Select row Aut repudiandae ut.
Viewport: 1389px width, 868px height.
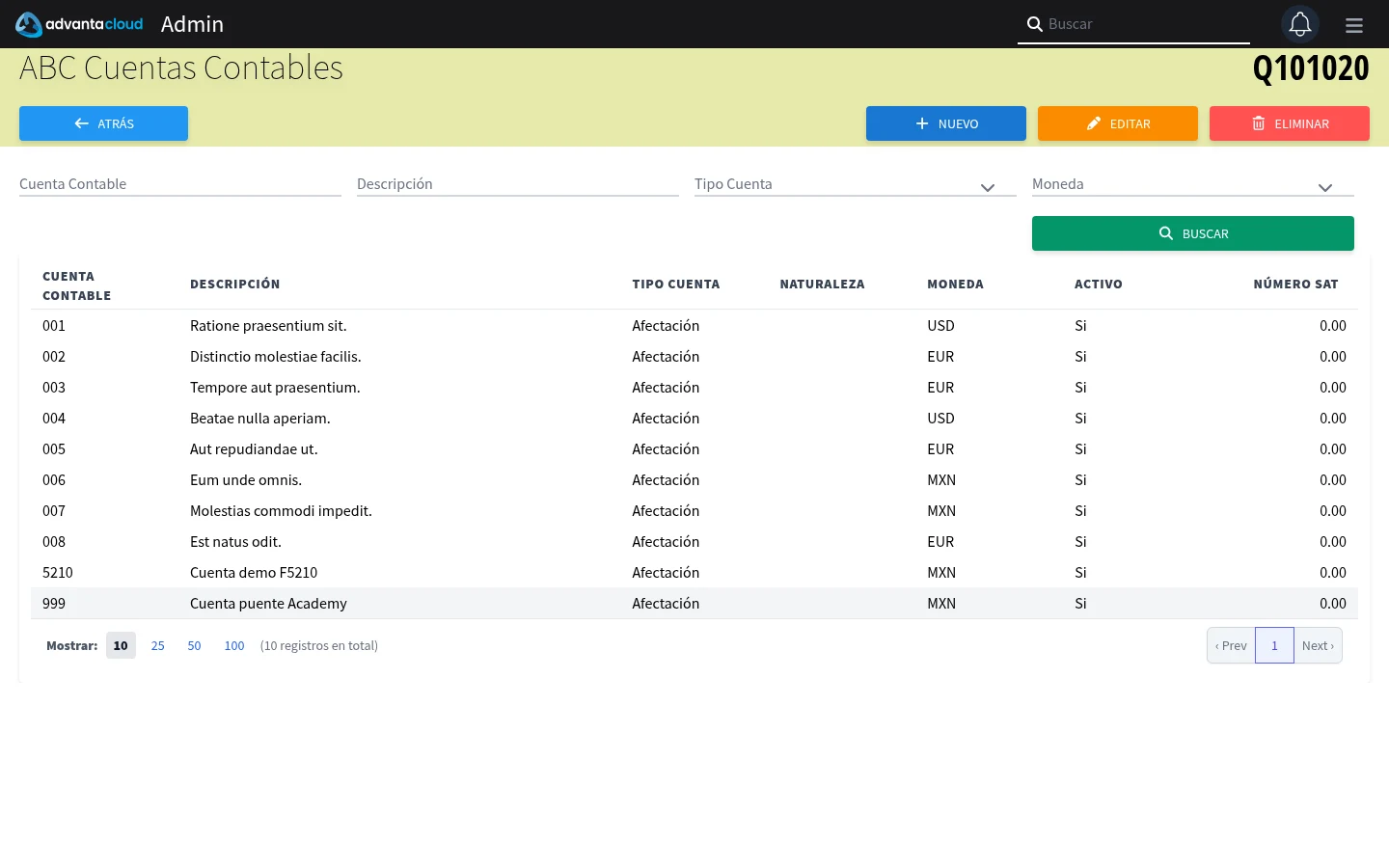[x=694, y=449]
